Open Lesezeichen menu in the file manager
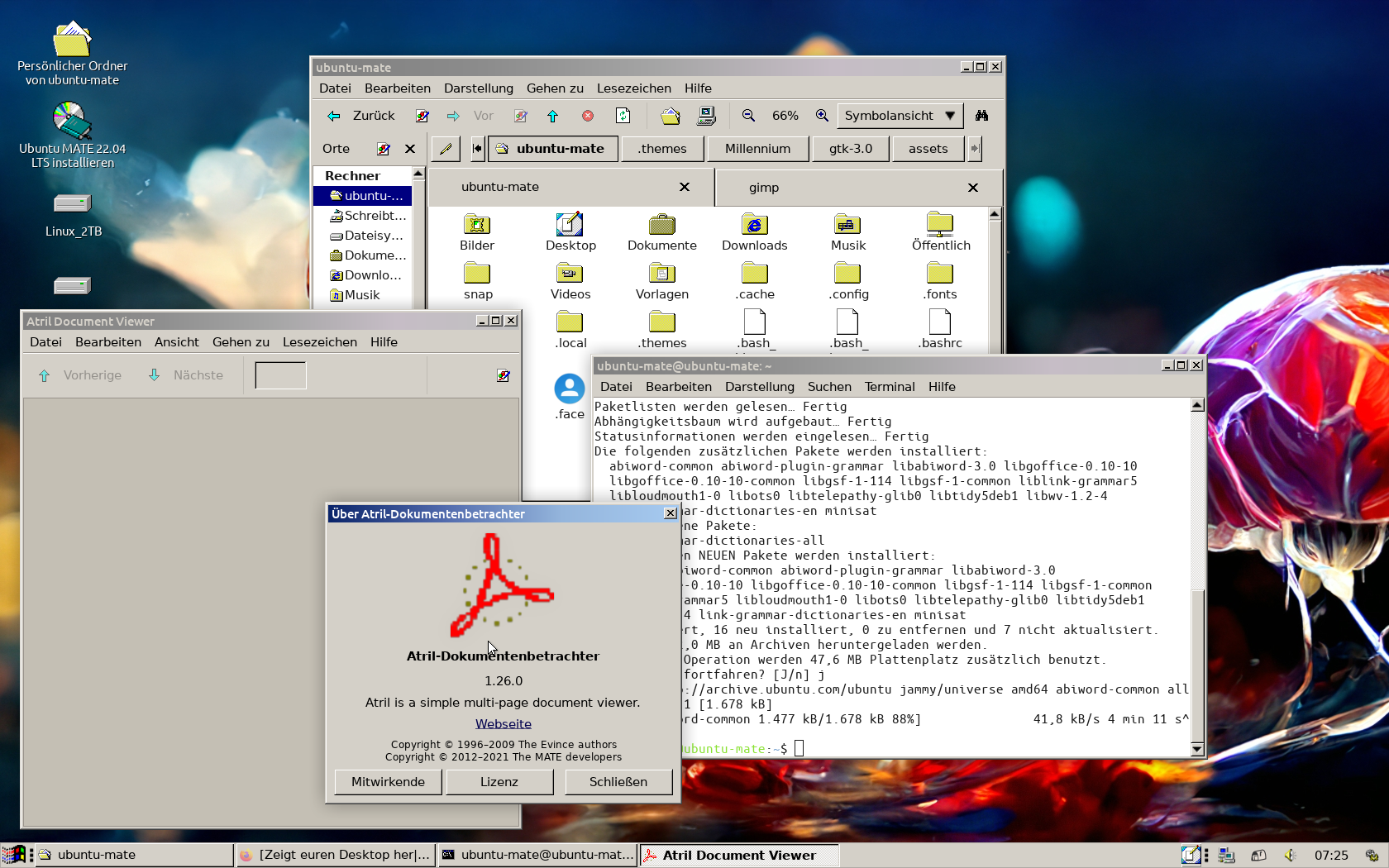The image size is (1389, 868). coord(634,88)
